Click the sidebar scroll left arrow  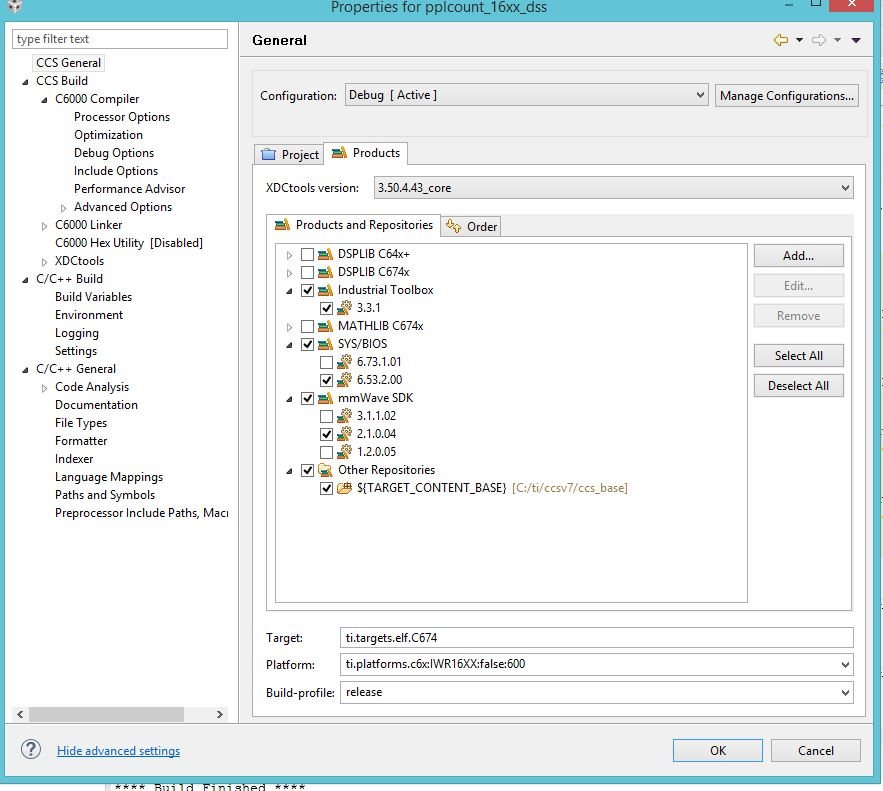20,714
